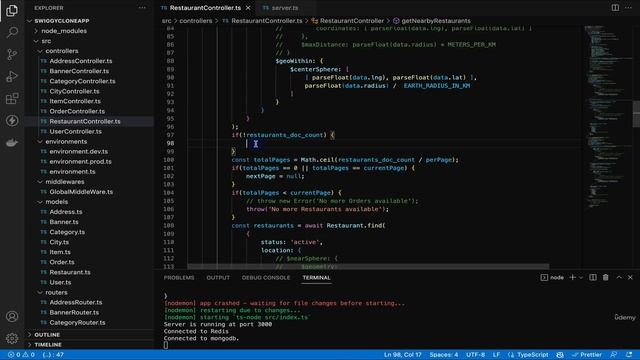Click the horizontal editor scrollbar
The image size is (640, 360).
pos(368,267)
